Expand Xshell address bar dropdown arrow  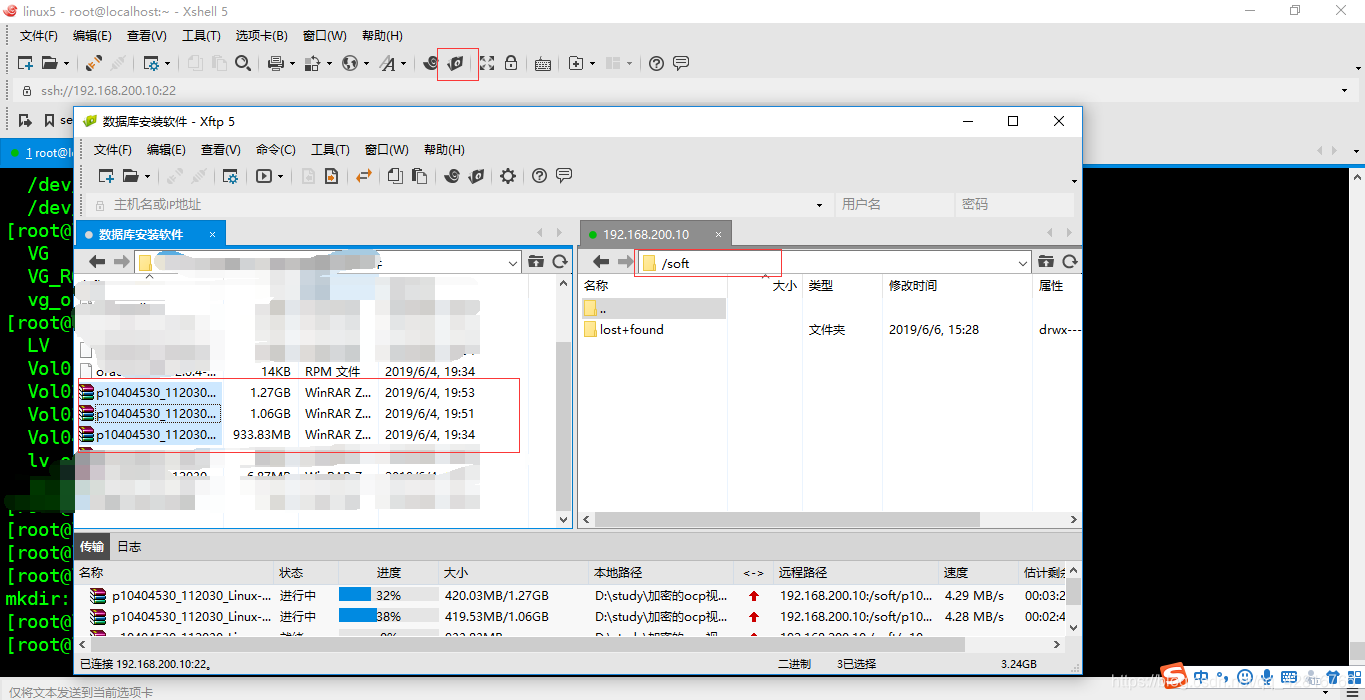point(1345,90)
